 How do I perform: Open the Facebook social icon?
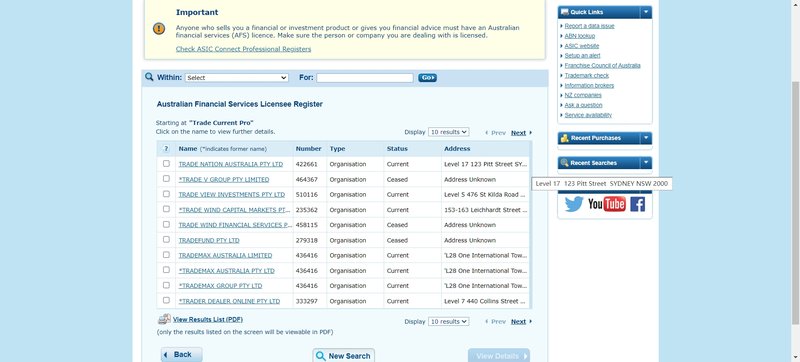[638, 204]
